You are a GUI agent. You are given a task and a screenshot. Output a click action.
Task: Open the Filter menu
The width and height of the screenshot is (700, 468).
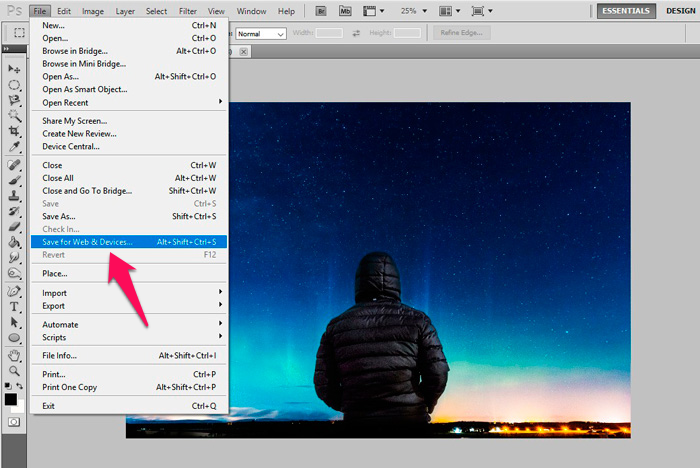(188, 11)
